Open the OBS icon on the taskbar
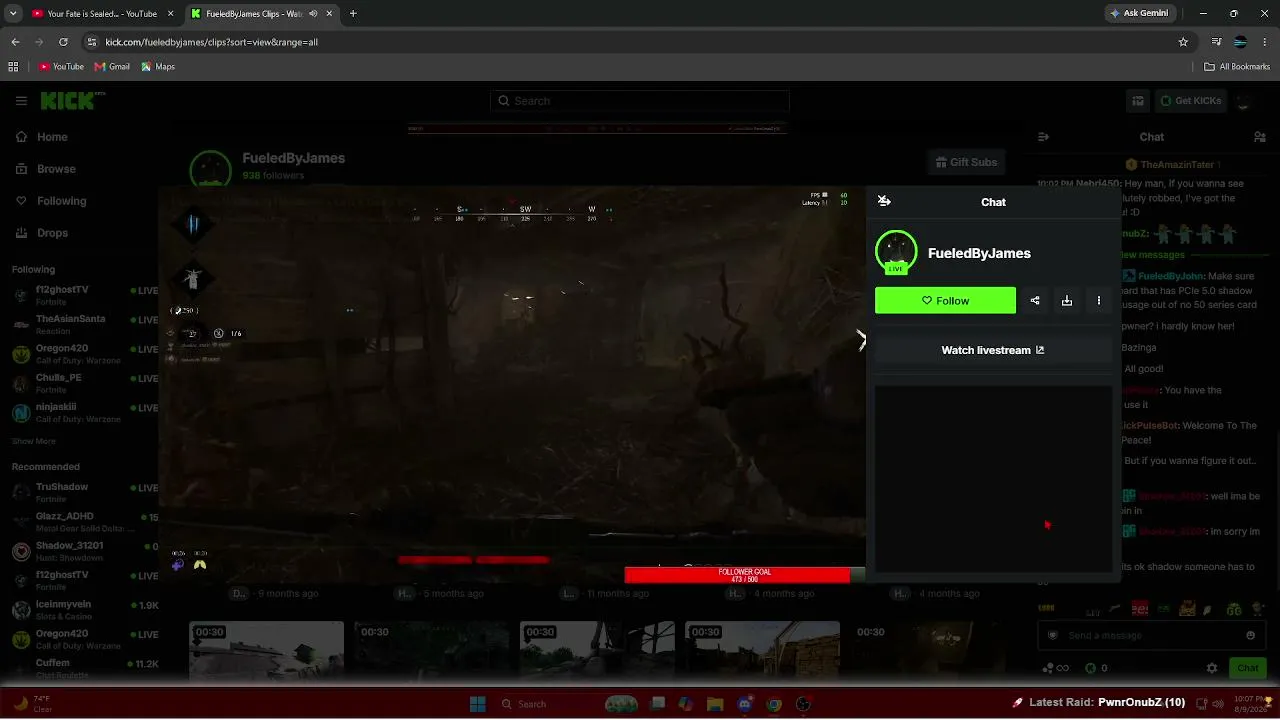The height and width of the screenshot is (720, 1280). 803,704
